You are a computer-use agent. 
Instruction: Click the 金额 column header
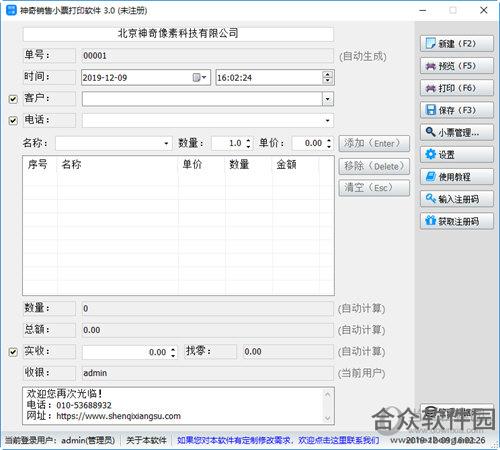coord(295,164)
